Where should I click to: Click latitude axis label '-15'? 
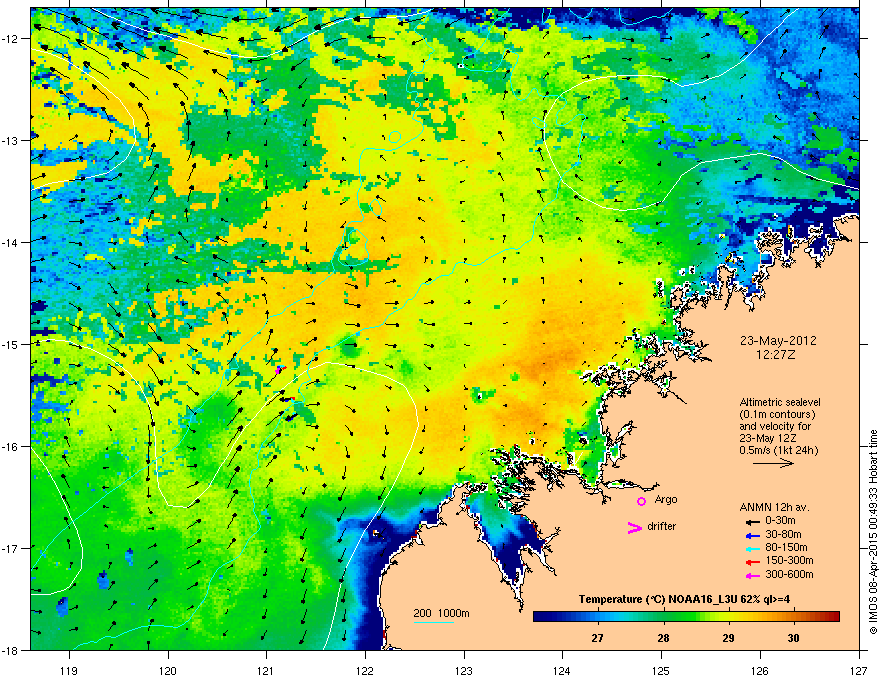[x=11, y=344]
